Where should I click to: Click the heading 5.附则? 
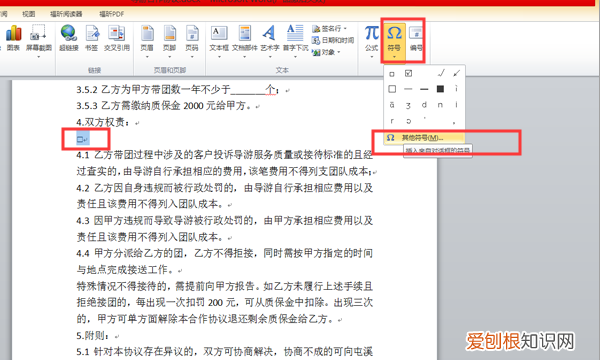click(x=93, y=336)
